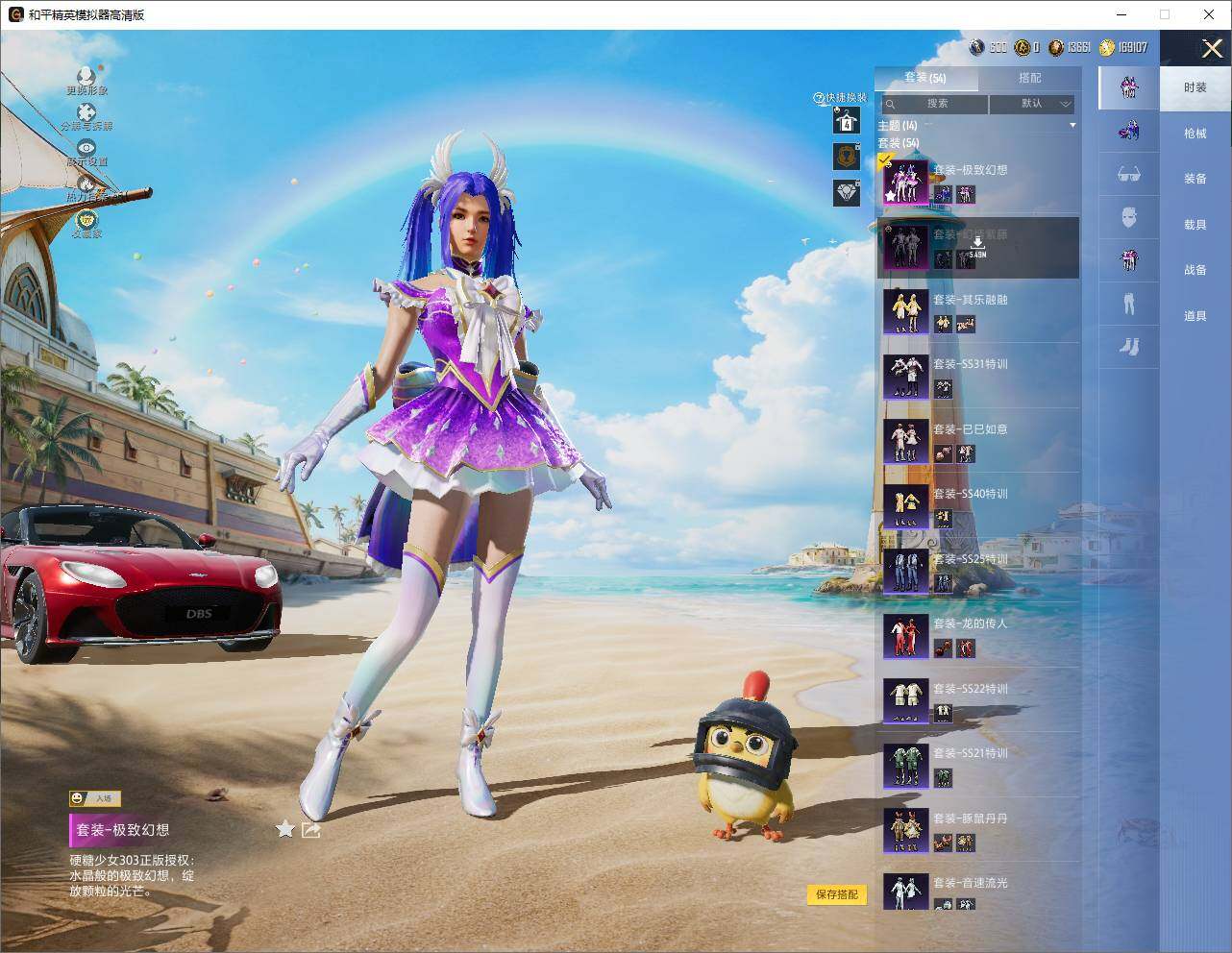Image resolution: width=1232 pixels, height=953 pixels.
Task: Click the yellow coin currency 169107
Action: [x=1107, y=47]
